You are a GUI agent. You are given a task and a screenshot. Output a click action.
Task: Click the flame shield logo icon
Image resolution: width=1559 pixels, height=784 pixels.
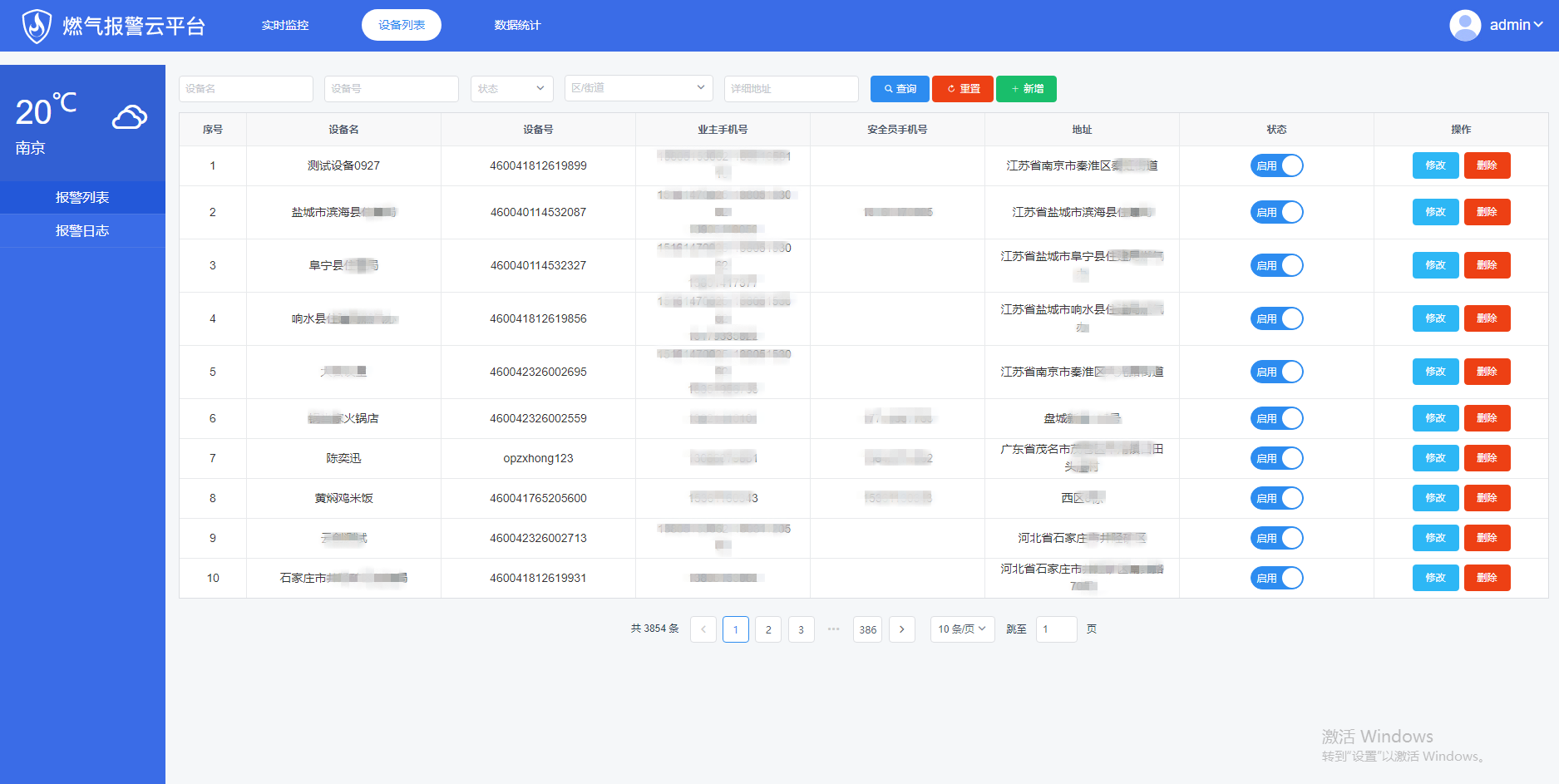37,26
